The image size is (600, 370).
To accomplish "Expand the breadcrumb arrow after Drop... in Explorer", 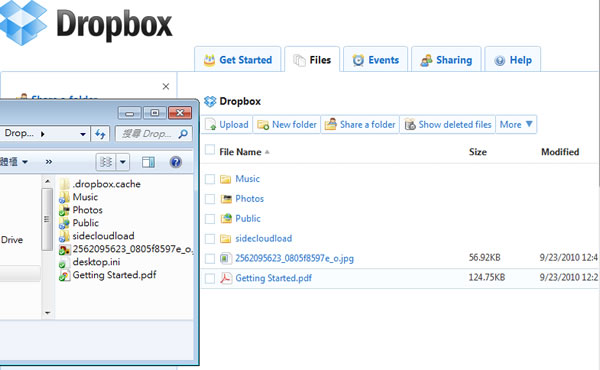I will coord(42,134).
